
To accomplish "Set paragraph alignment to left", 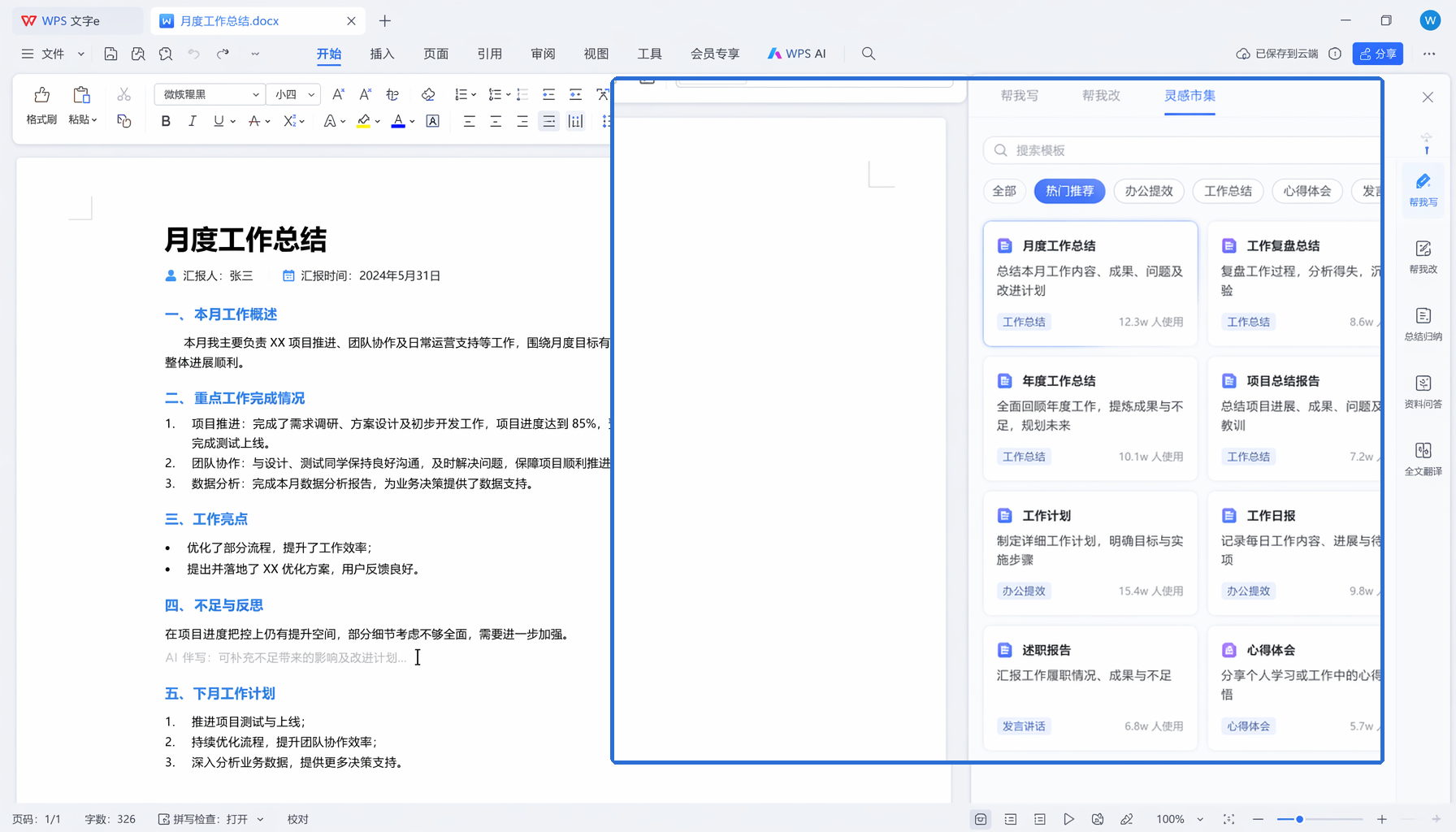I will [469, 121].
